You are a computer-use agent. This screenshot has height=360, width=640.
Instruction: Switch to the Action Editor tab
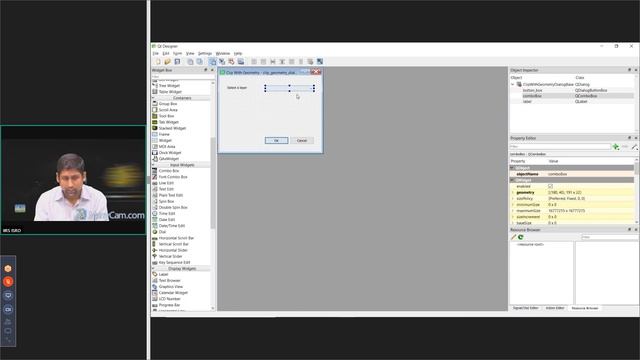pyautogui.click(x=555, y=308)
